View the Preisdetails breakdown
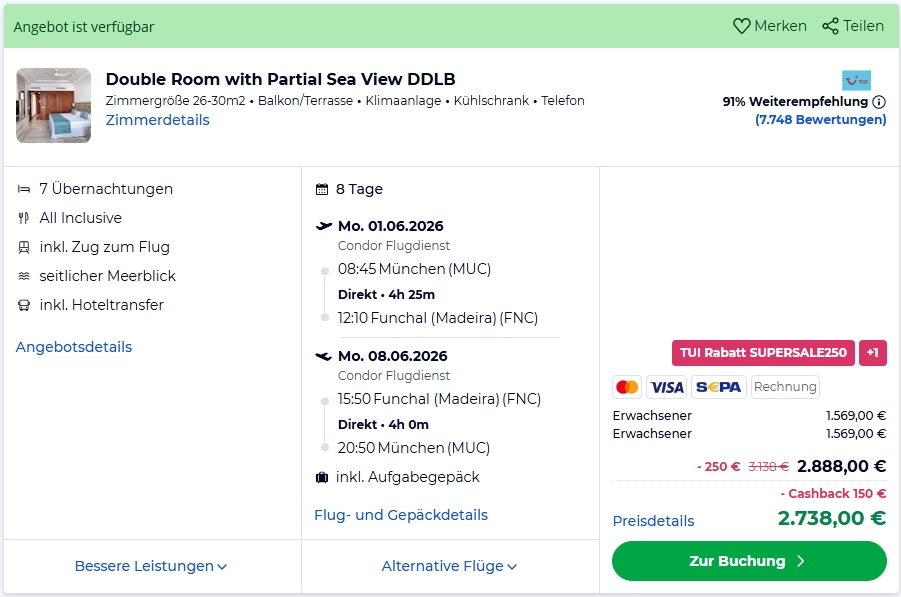 [x=653, y=521]
